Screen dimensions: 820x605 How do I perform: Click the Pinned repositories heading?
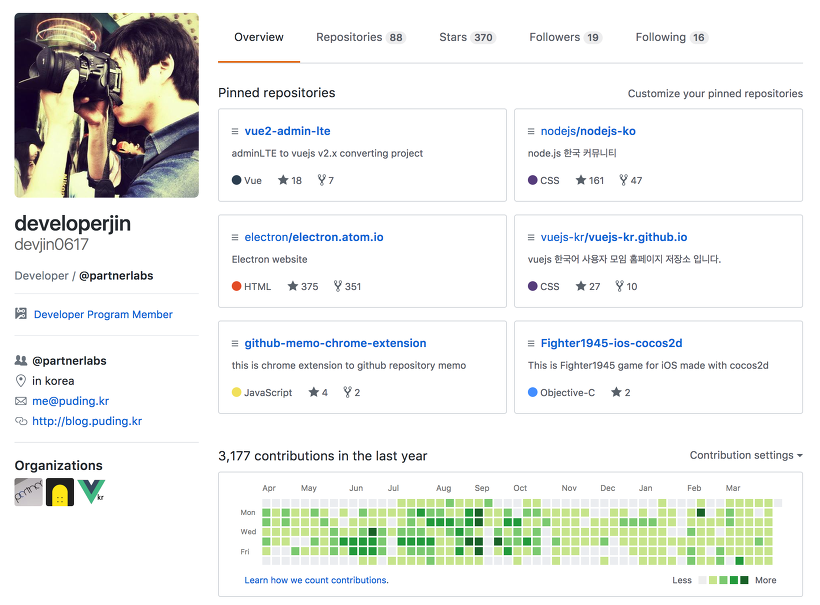(x=277, y=93)
